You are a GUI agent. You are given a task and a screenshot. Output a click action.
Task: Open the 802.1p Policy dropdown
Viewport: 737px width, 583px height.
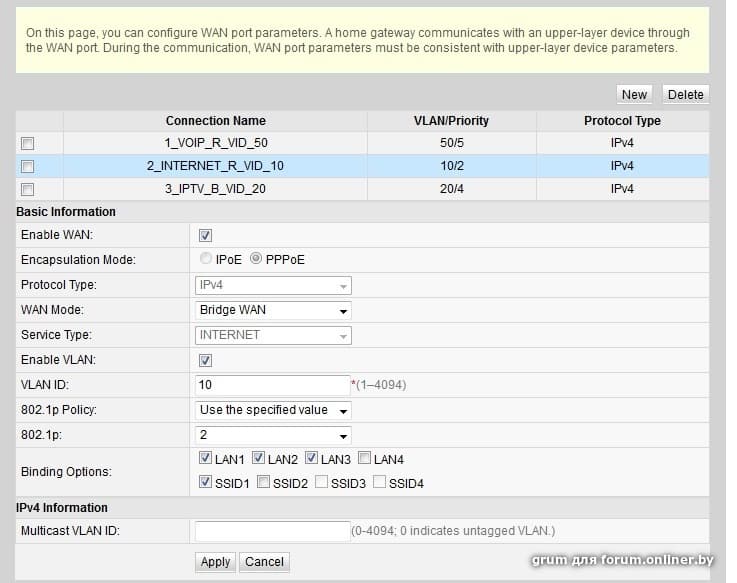[x=273, y=410]
